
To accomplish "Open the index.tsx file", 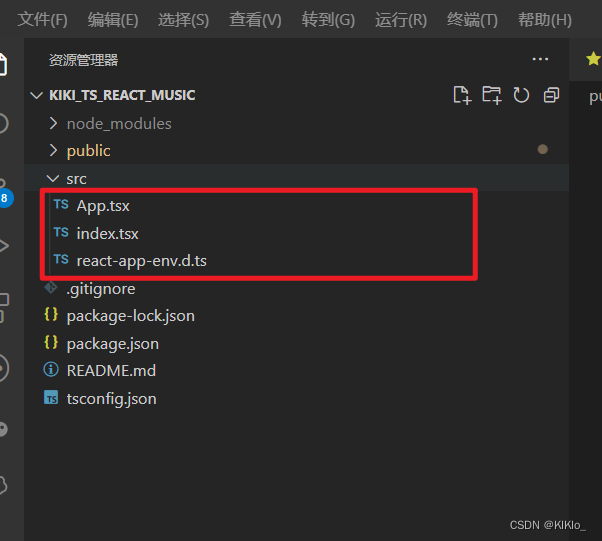I will coord(108,233).
